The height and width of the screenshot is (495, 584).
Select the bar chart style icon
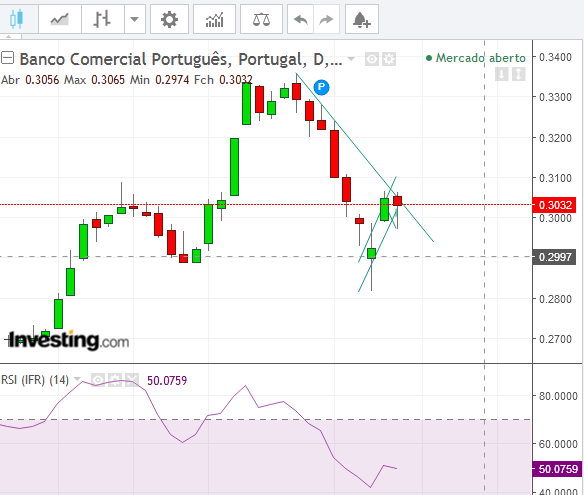(102, 19)
